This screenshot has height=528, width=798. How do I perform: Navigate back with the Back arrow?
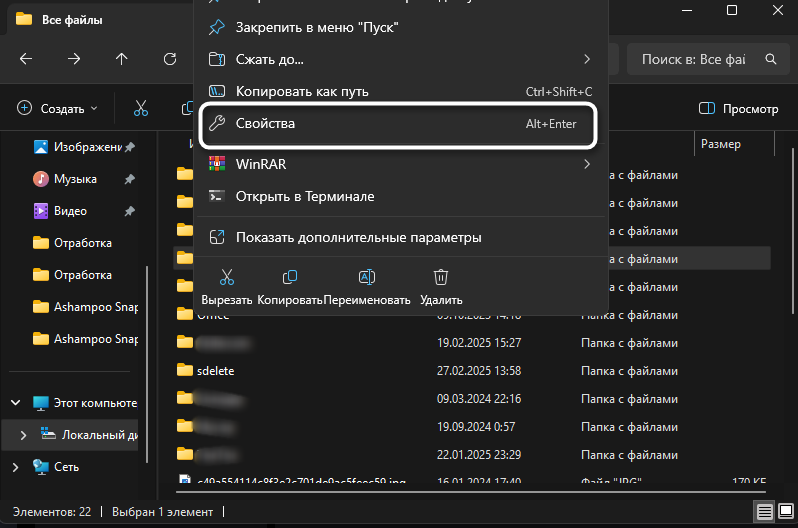(26, 59)
